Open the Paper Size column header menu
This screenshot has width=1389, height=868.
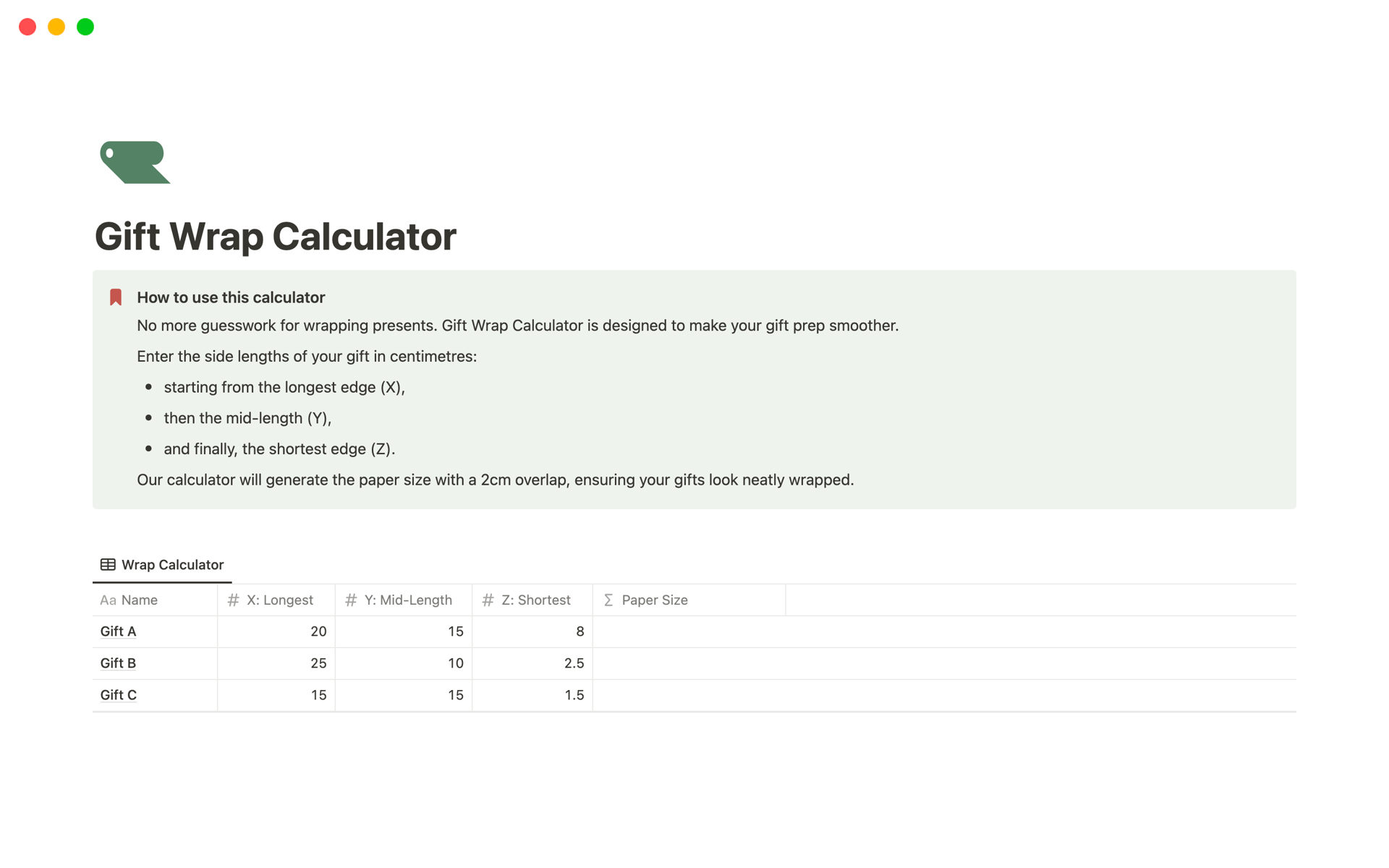(655, 600)
